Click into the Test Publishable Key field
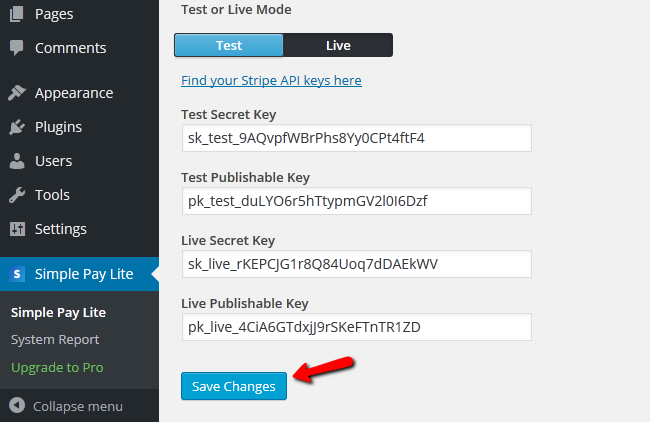650x422 pixels. (x=356, y=201)
